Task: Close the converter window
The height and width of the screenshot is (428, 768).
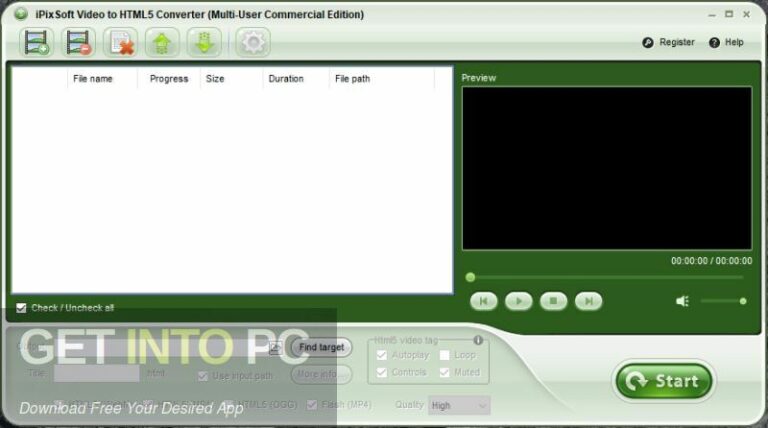Action: [746, 15]
